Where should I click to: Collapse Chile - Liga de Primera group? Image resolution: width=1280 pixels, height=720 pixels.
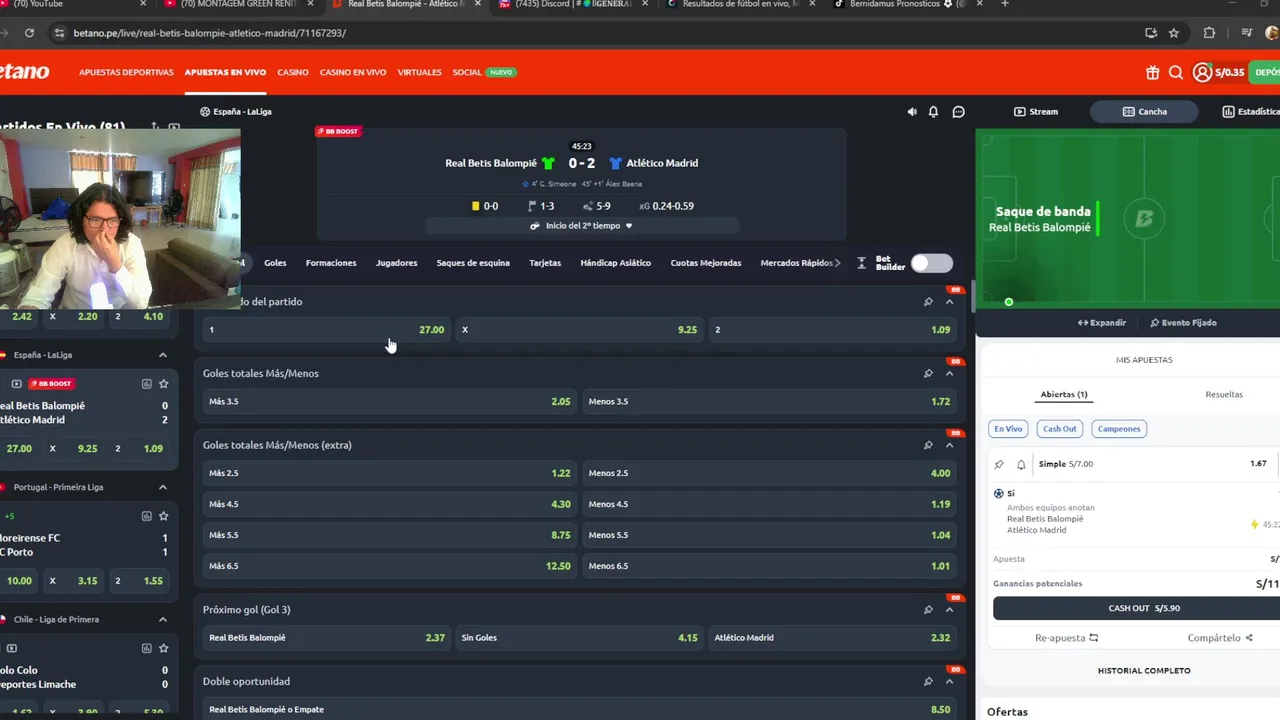(x=163, y=619)
